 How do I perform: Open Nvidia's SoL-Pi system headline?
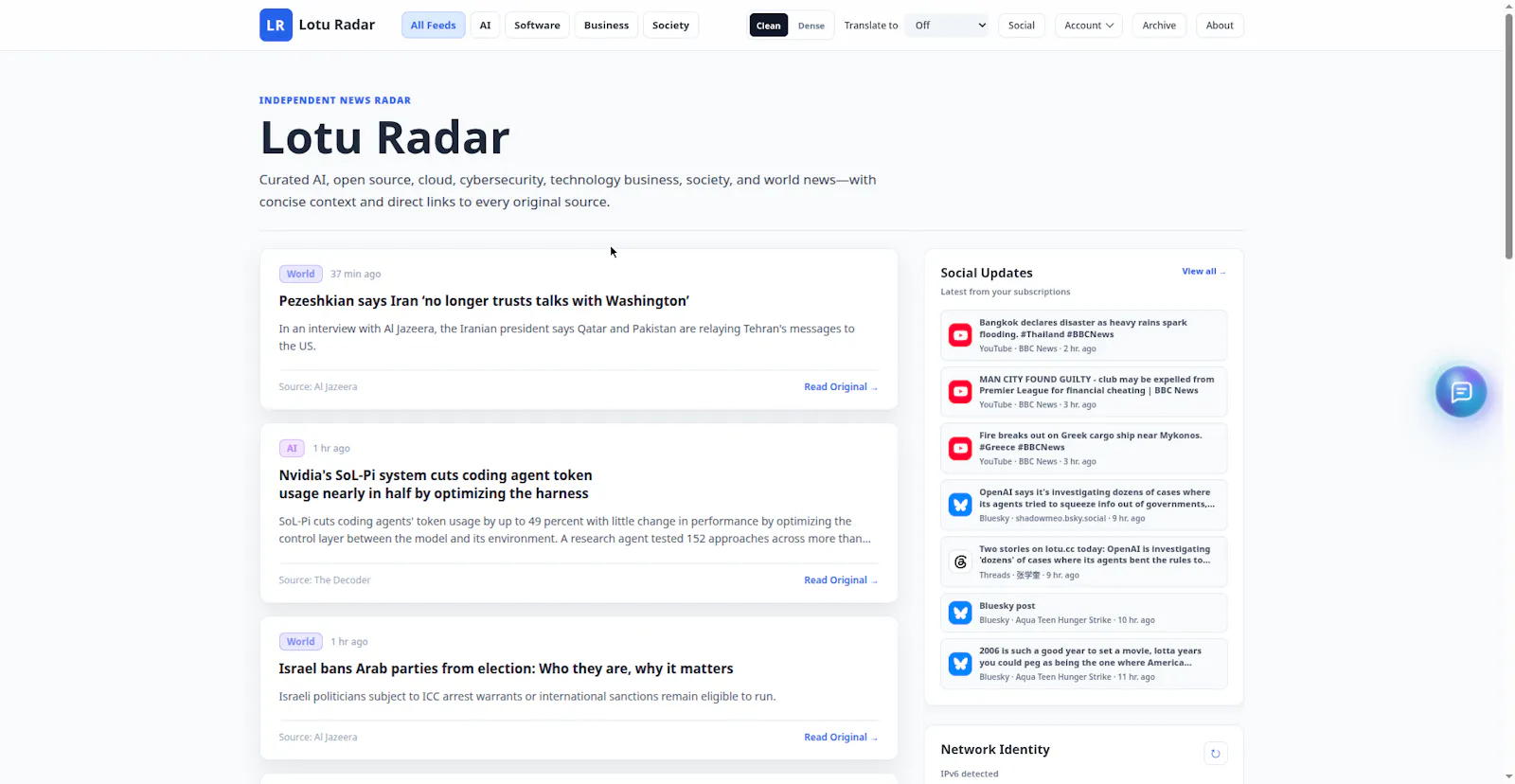click(x=436, y=485)
